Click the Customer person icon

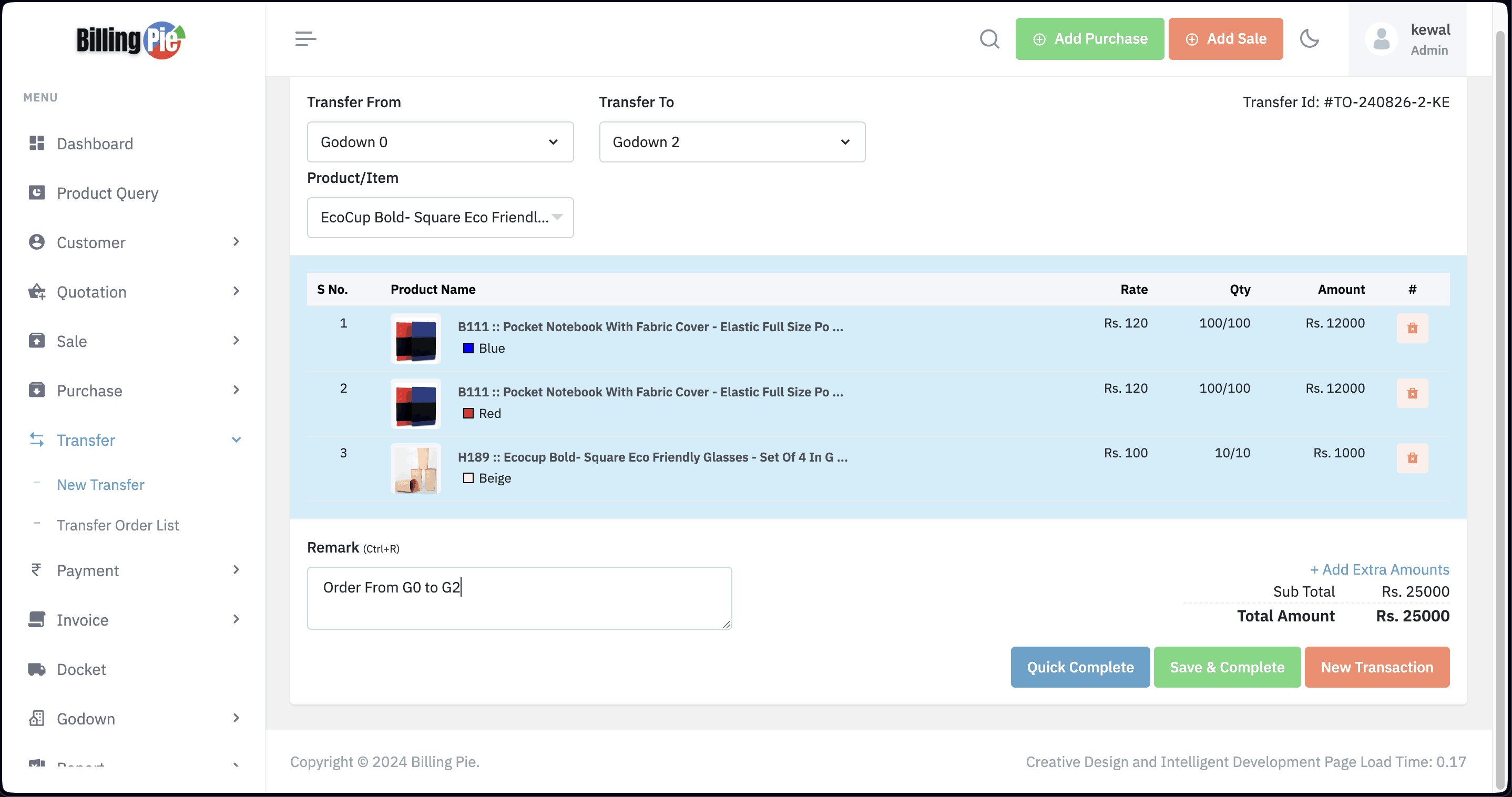[x=36, y=242]
